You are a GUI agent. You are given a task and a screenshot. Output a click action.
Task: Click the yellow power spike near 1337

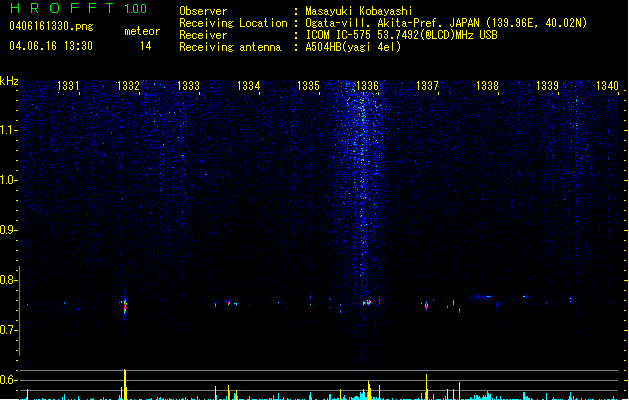click(426, 387)
